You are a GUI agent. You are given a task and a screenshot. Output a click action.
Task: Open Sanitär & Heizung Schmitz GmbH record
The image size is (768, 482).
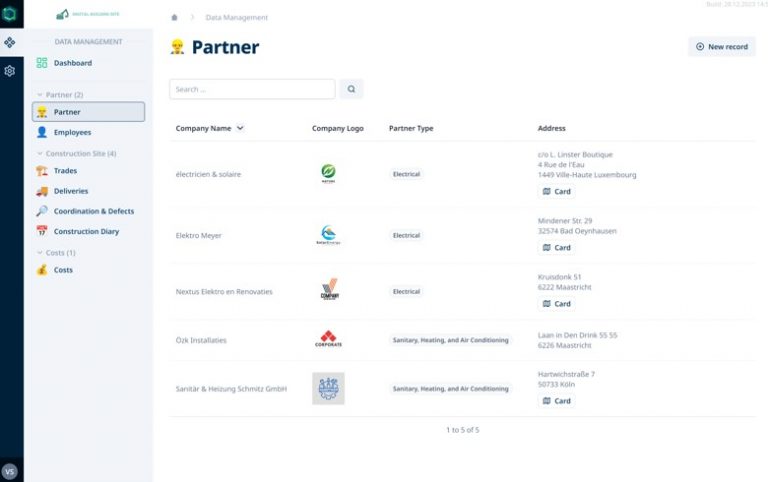(231, 389)
